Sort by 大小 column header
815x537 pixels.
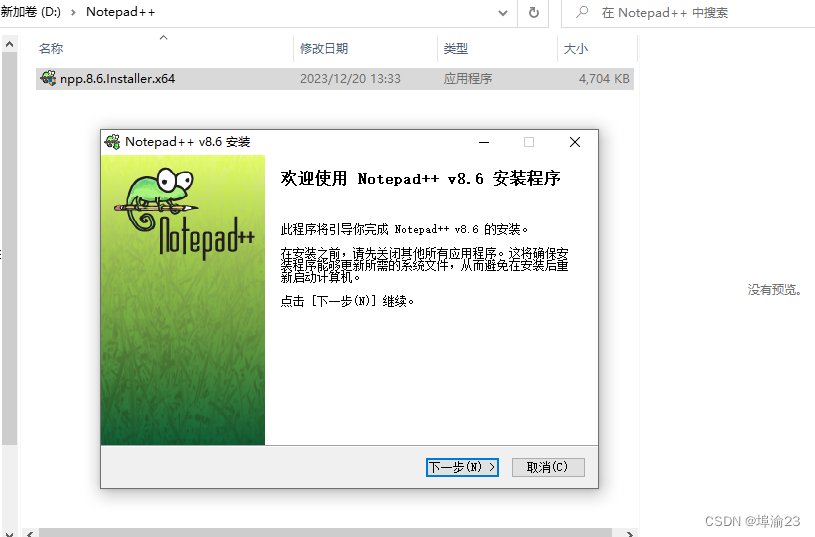click(576, 49)
